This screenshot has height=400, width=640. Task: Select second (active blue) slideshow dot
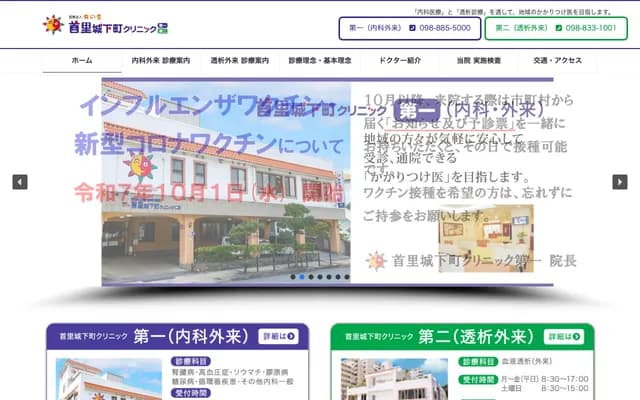[302, 277]
